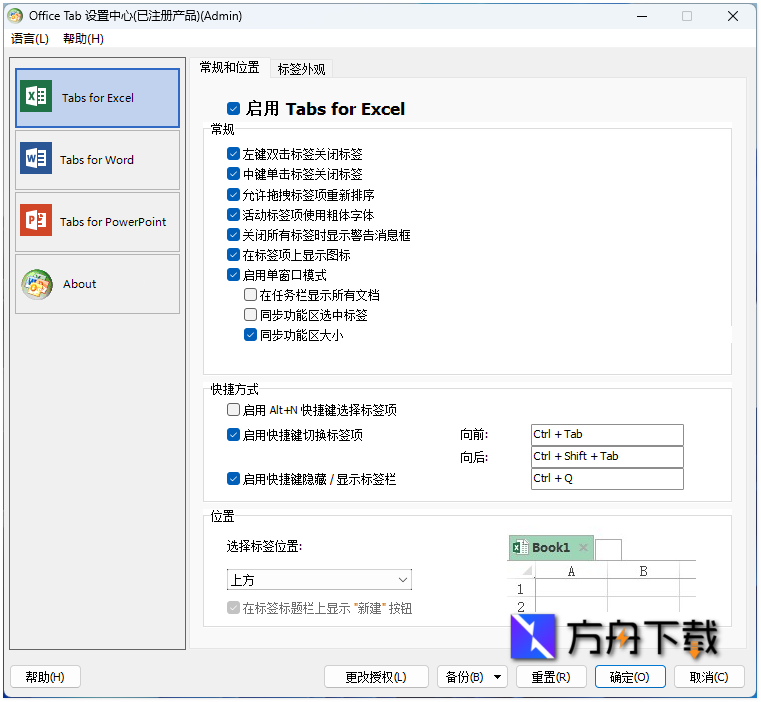Screen dimensions: 761x702
Task: Click the 更改授权(L) button
Action: click(376, 677)
